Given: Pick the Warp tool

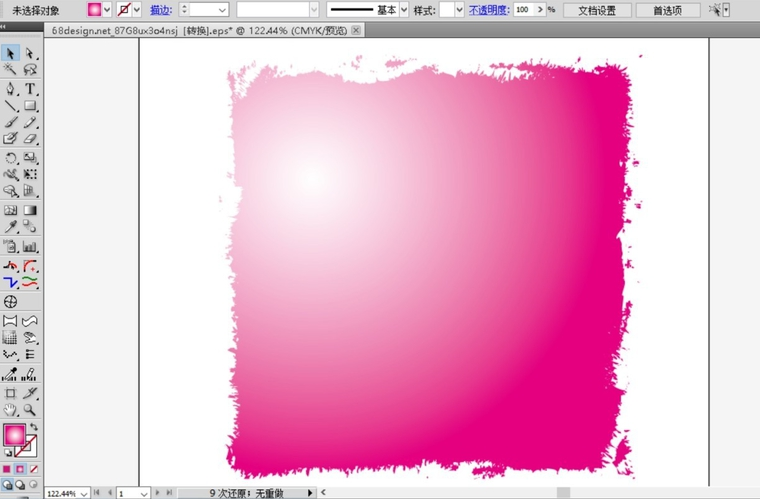Looking at the screenshot, I should click(10, 174).
